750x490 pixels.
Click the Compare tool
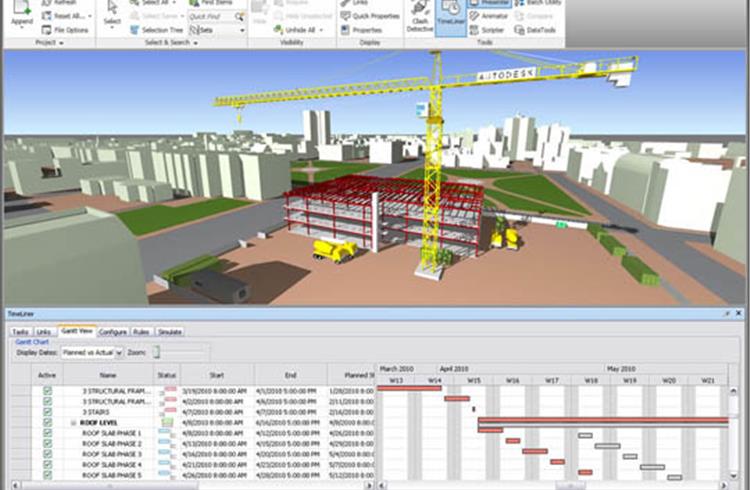click(534, 16)
